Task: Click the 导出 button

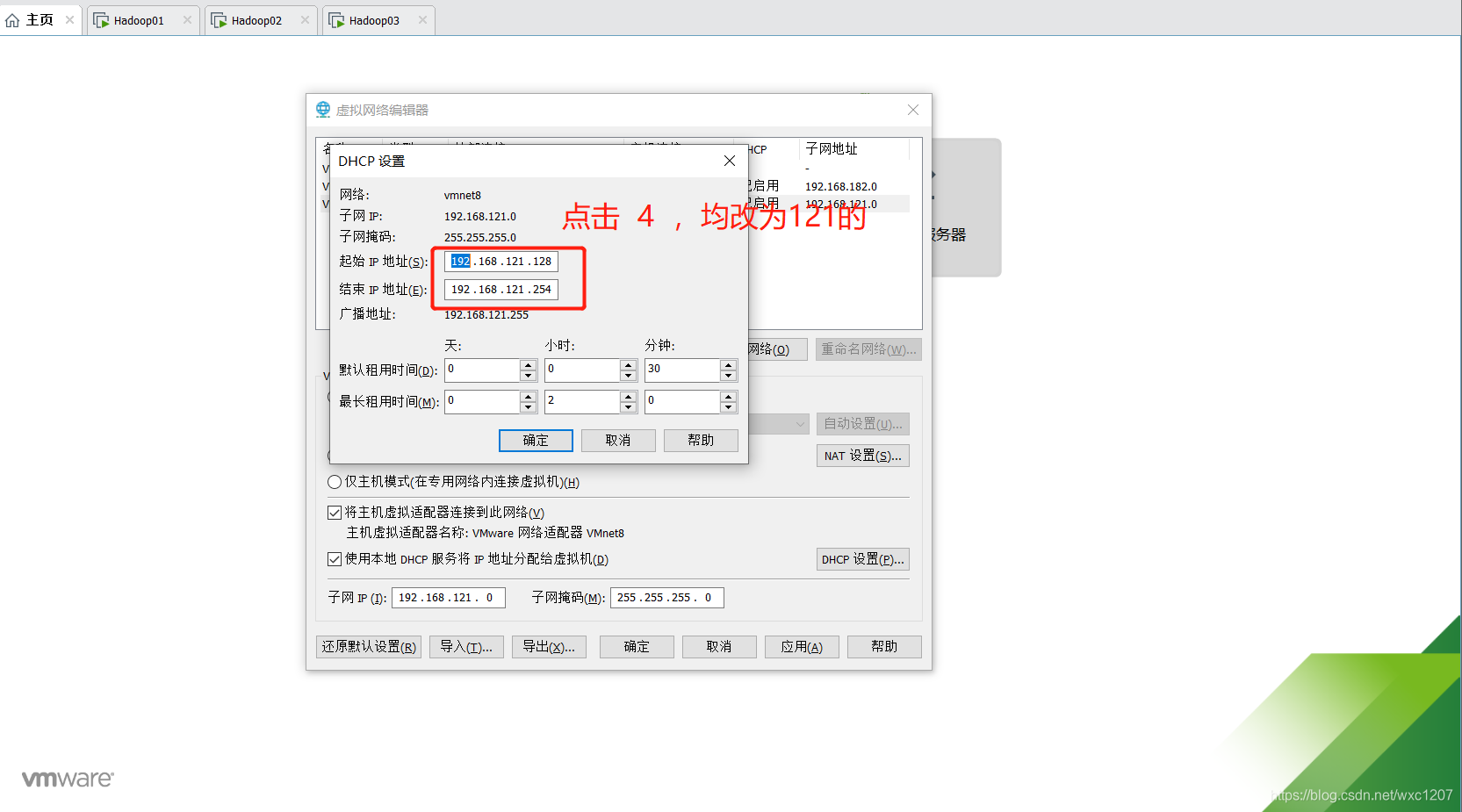Action: (549, 647)
